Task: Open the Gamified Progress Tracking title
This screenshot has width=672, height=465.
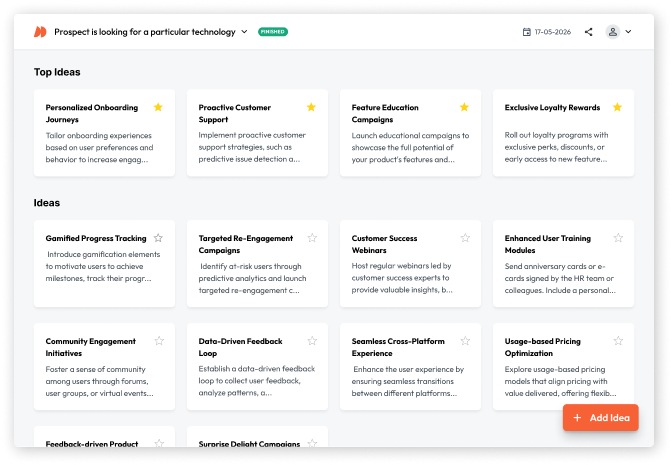Action: click(96, 238)
